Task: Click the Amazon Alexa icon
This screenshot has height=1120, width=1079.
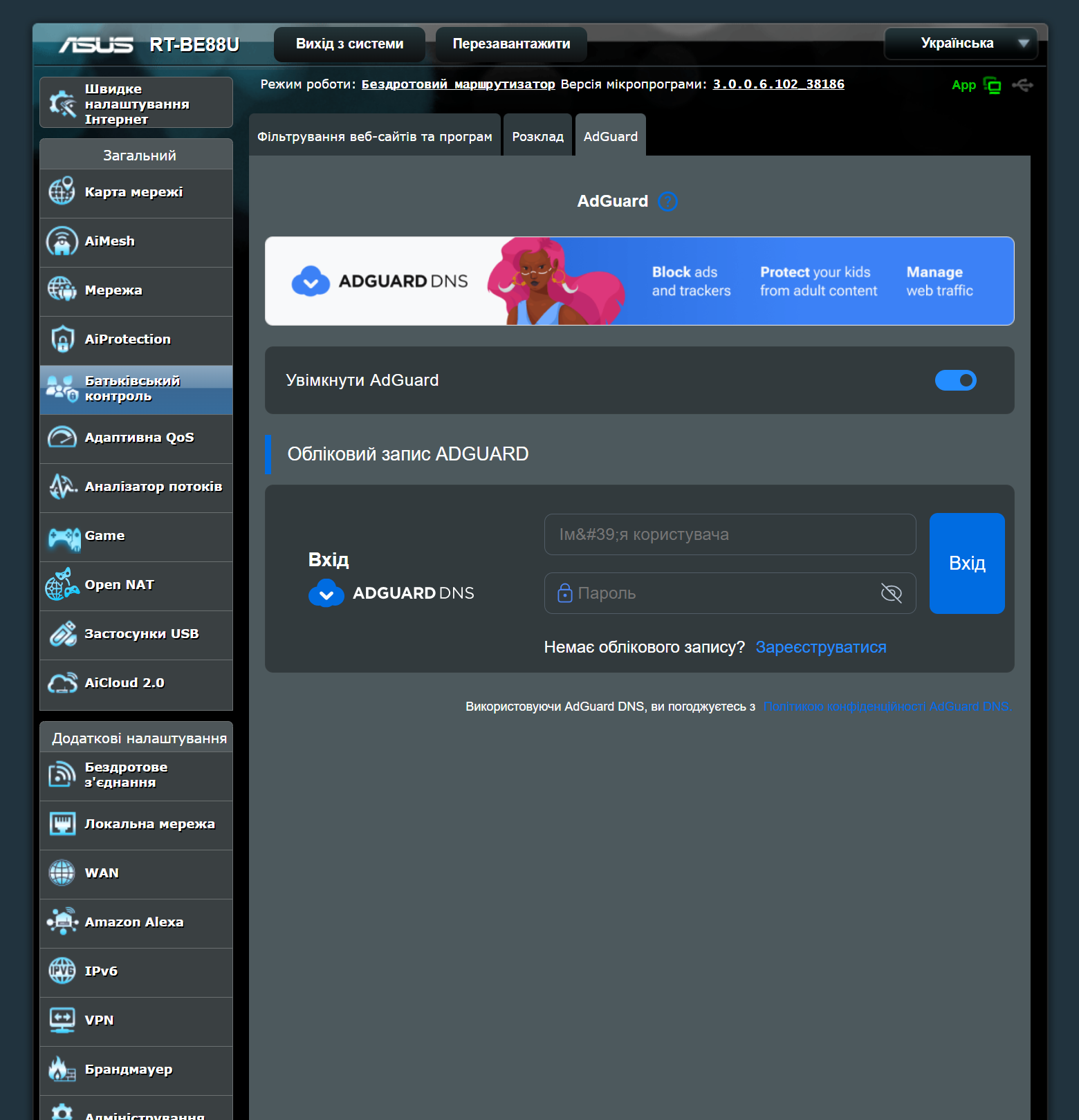Action: (62, 922)
